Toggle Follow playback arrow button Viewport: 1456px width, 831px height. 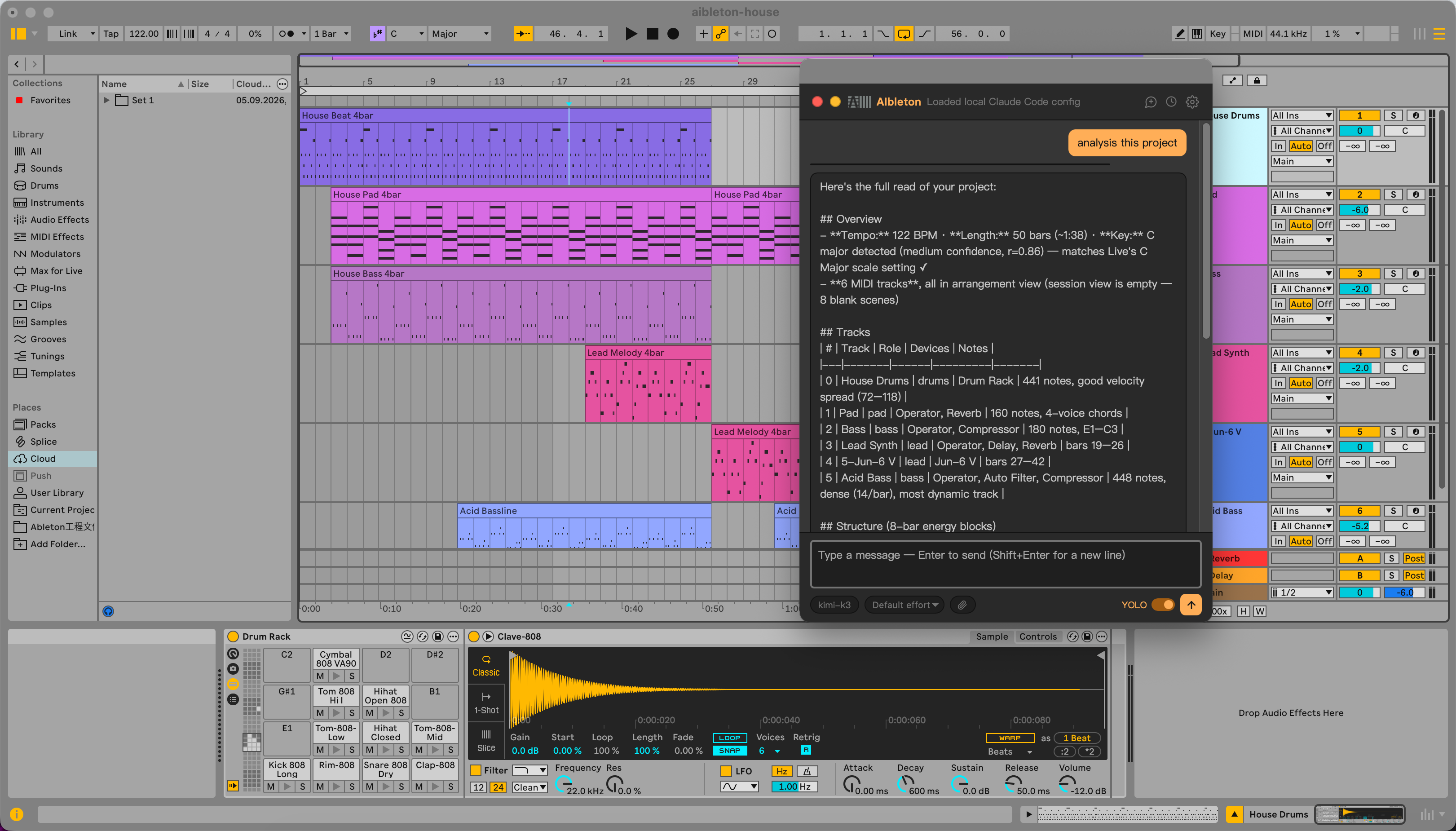click(x=523, y=34)
